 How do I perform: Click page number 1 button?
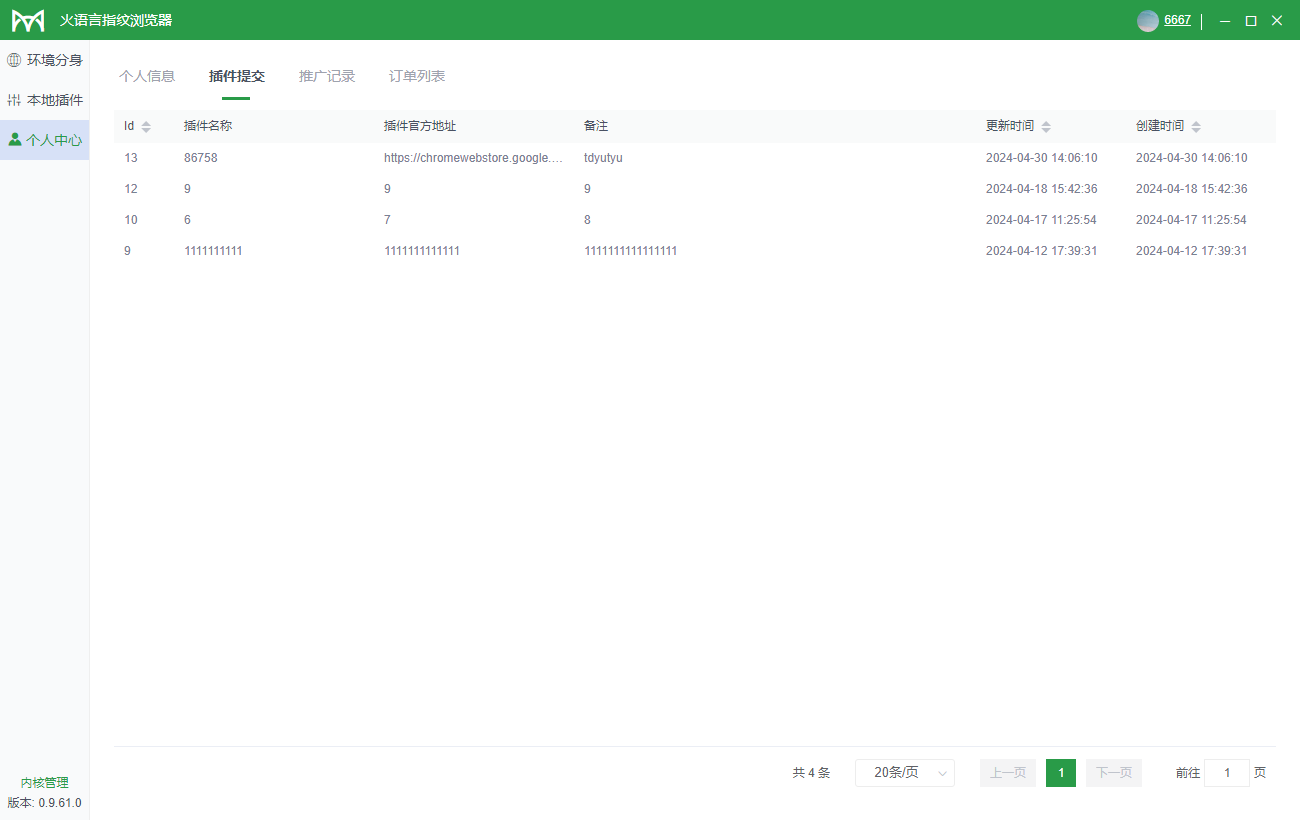(x=1061, y=773)
